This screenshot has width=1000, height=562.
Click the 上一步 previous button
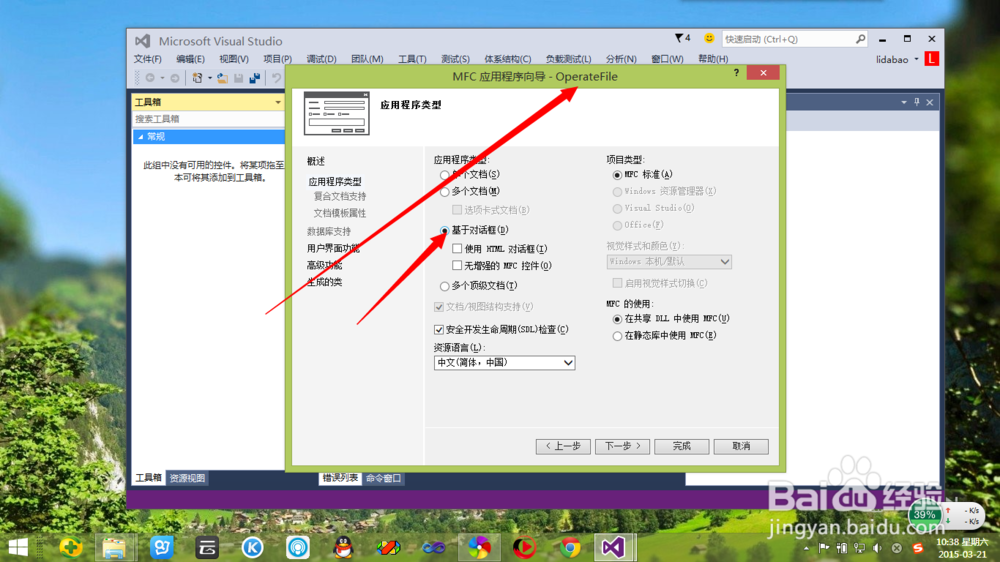tap(563, 446)
